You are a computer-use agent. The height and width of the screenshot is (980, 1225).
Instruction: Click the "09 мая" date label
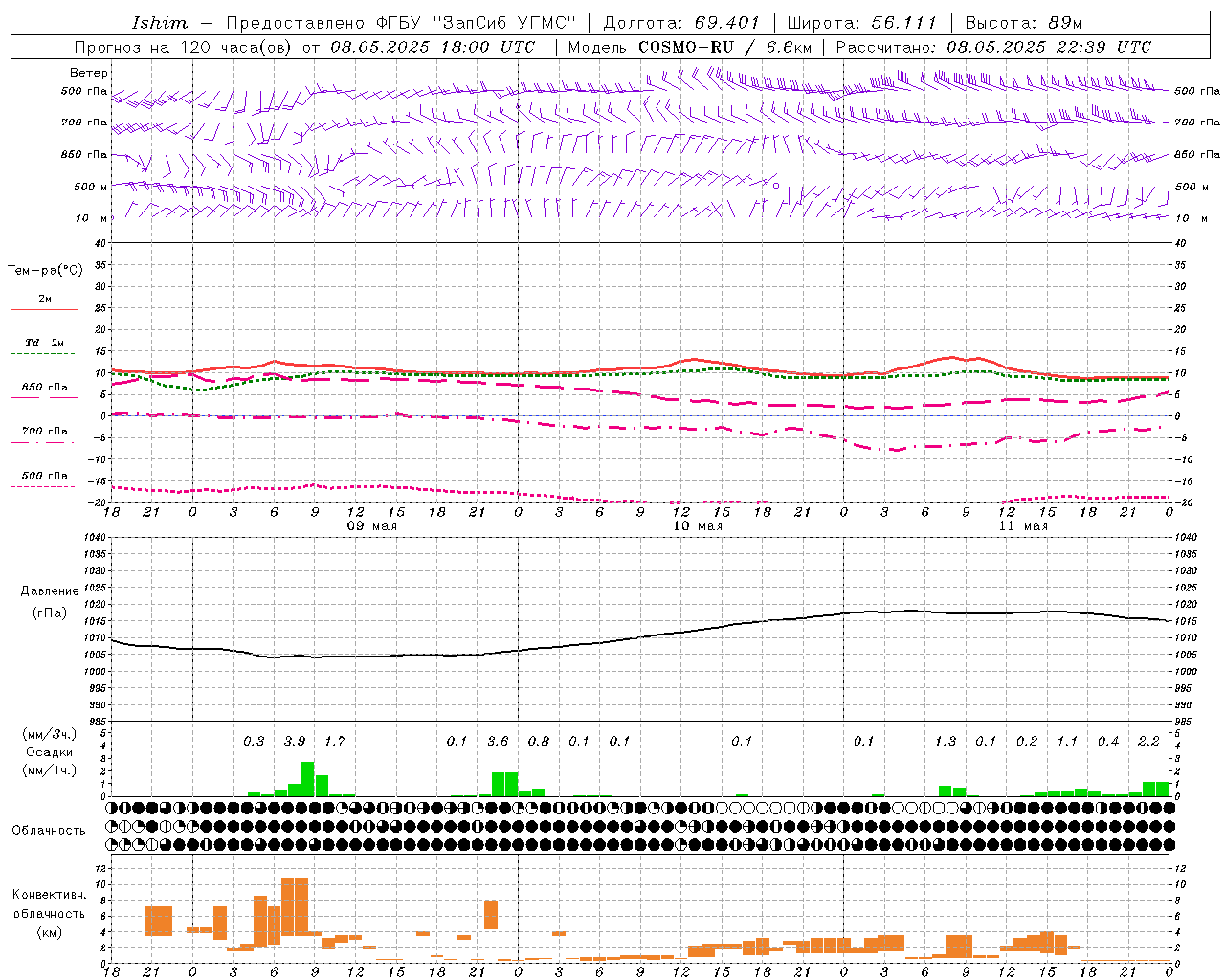(x=372, y=526)
